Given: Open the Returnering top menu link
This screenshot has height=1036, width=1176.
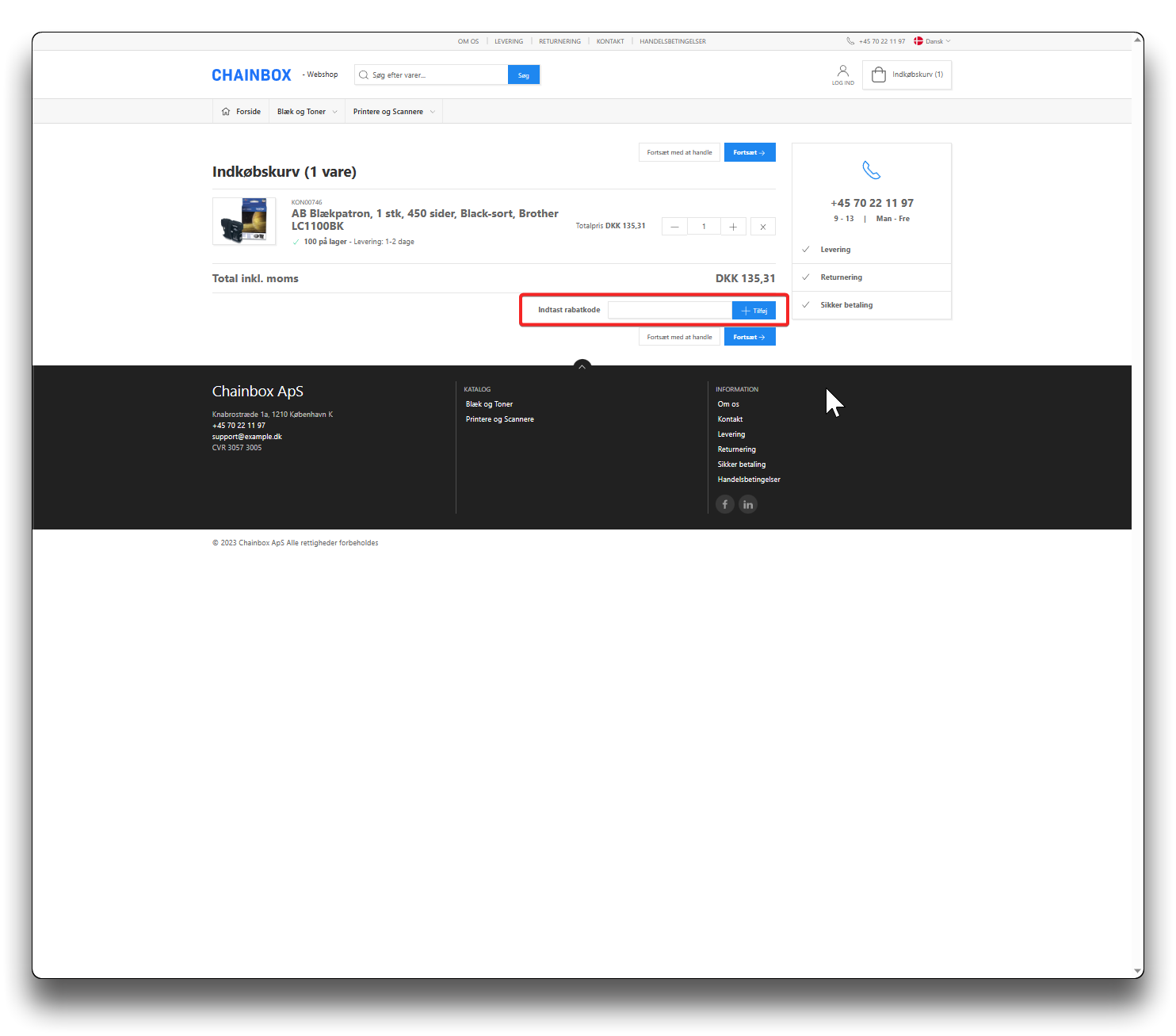Looking at the screenshot, I should pyautogui.click(x=559, y=41).
